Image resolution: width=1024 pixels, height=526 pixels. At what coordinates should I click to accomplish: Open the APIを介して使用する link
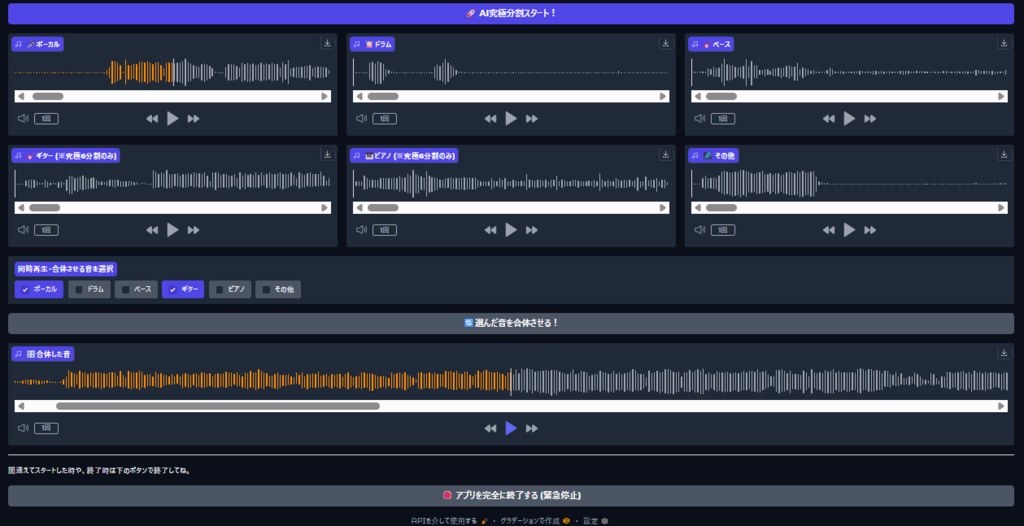tap(449, 521)
